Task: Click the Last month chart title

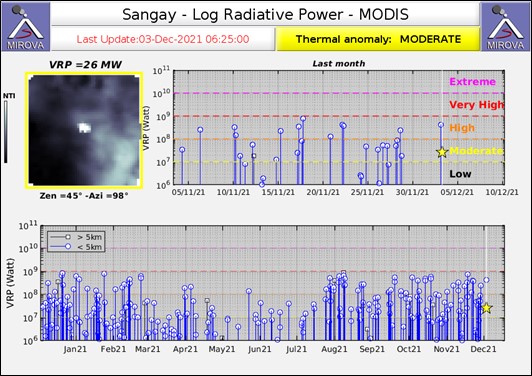Action: [339, 63]
